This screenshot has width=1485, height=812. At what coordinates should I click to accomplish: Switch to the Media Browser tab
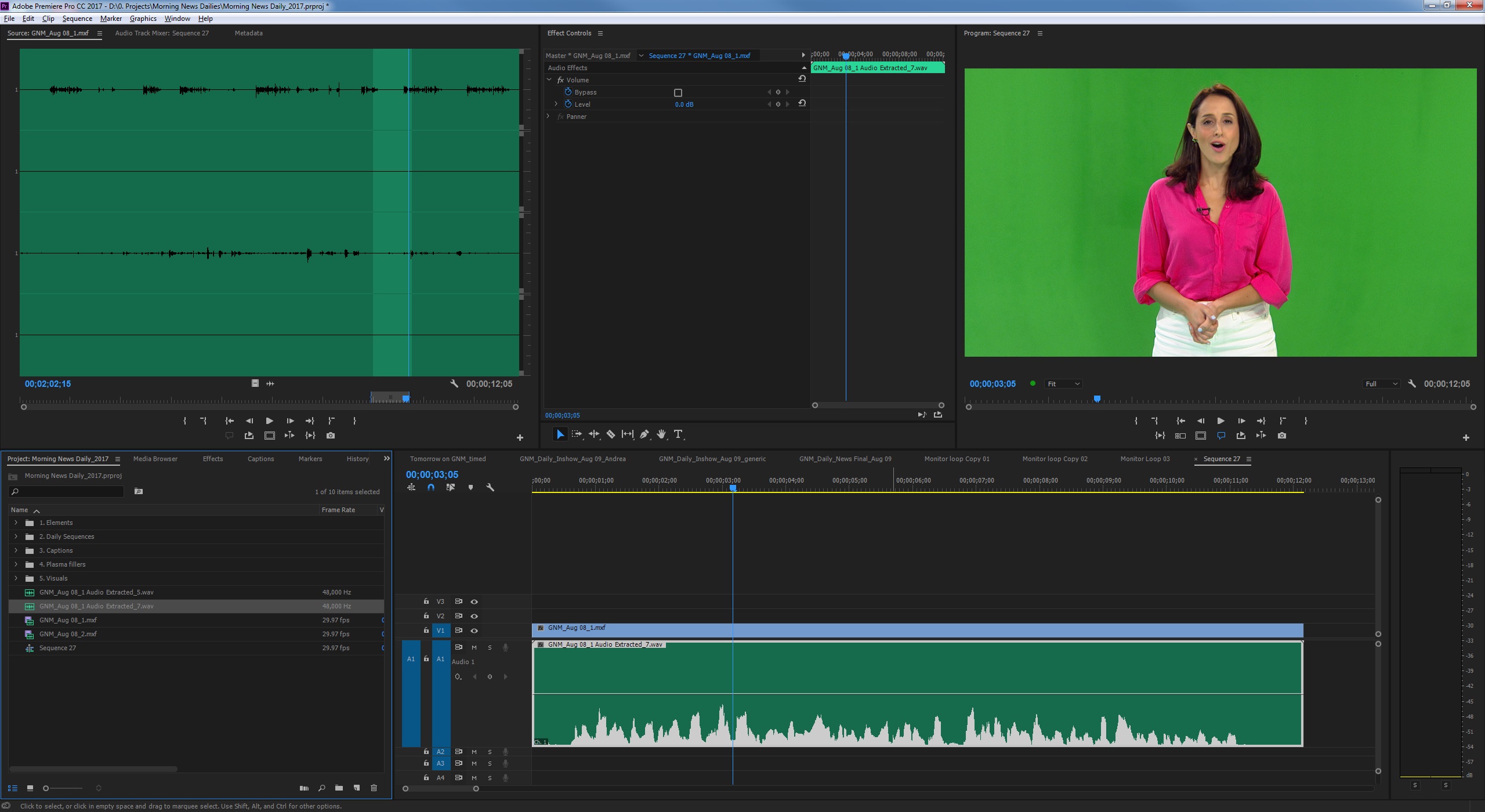coord(155,459)
